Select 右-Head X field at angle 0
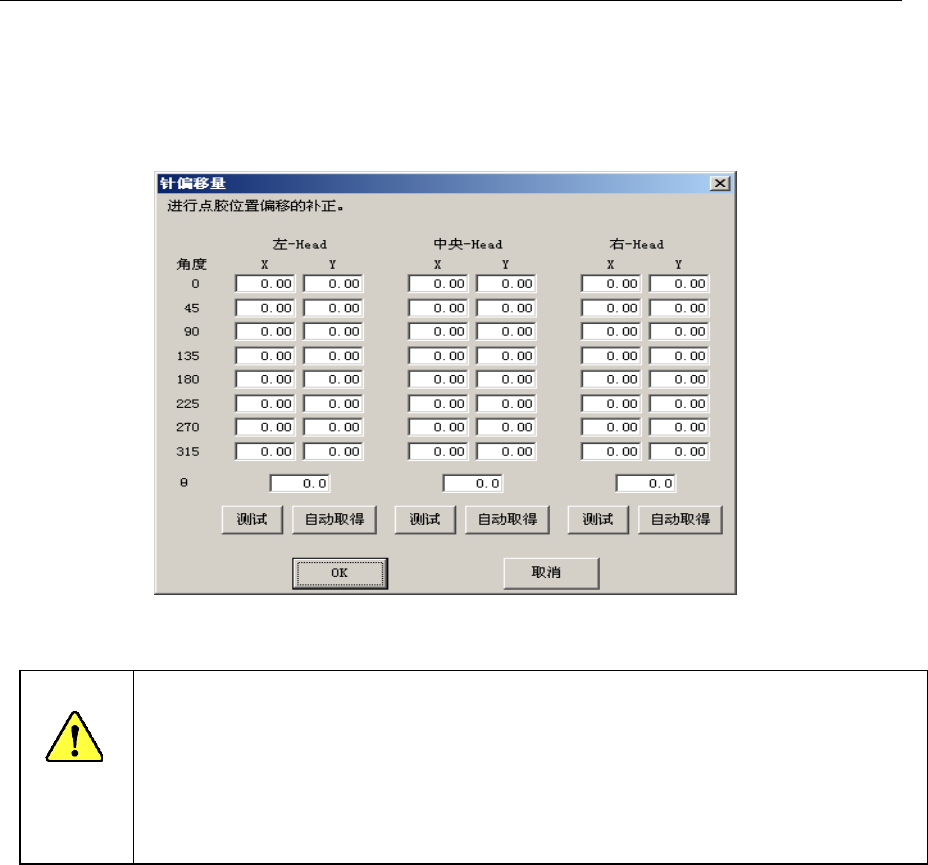This screenshot has height=865, width=928. (x=611, y=284)
